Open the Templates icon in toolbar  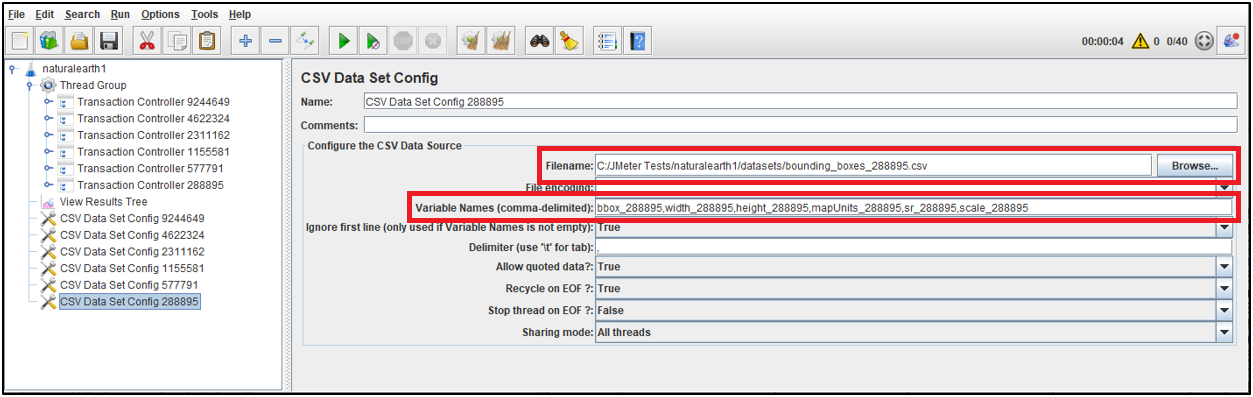[49, 41]
